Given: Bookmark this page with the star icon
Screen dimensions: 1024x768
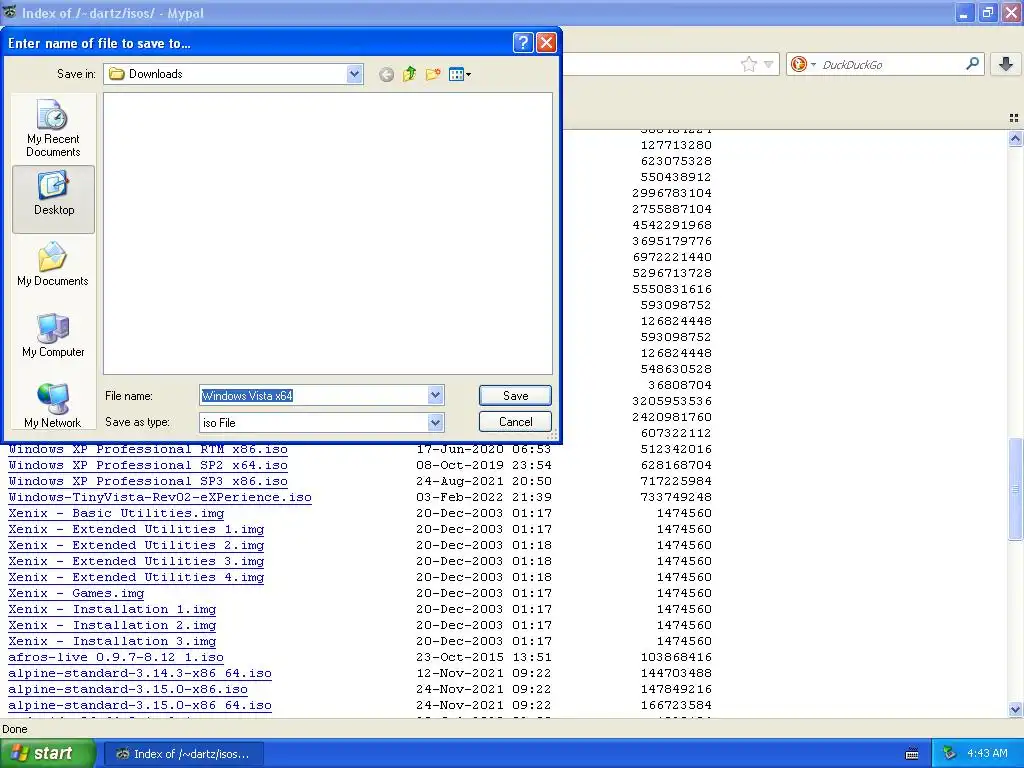Looking at the screenshot, I should point(748,64).
